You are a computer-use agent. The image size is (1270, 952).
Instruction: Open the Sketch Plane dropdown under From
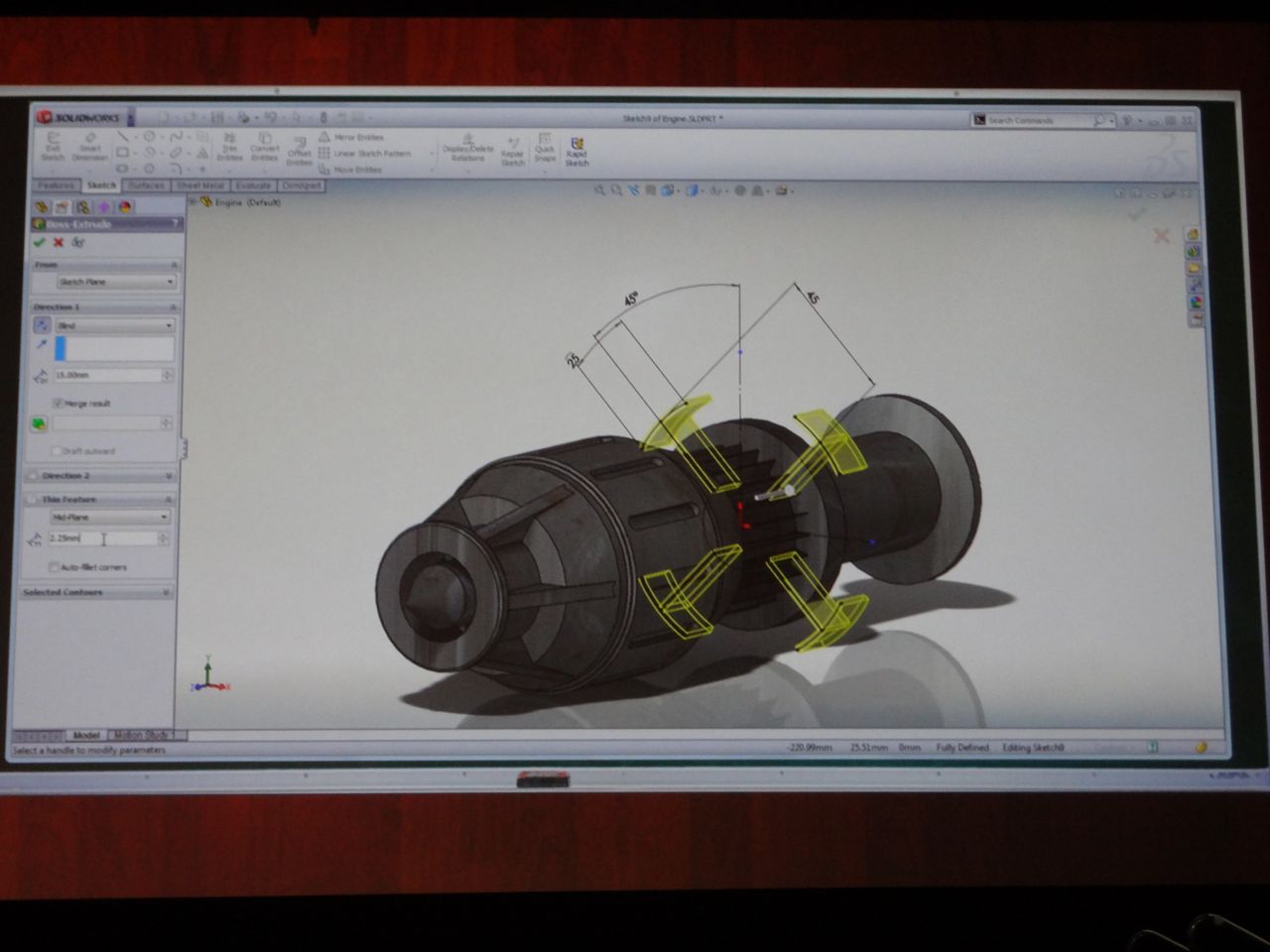tap(115, 282)
